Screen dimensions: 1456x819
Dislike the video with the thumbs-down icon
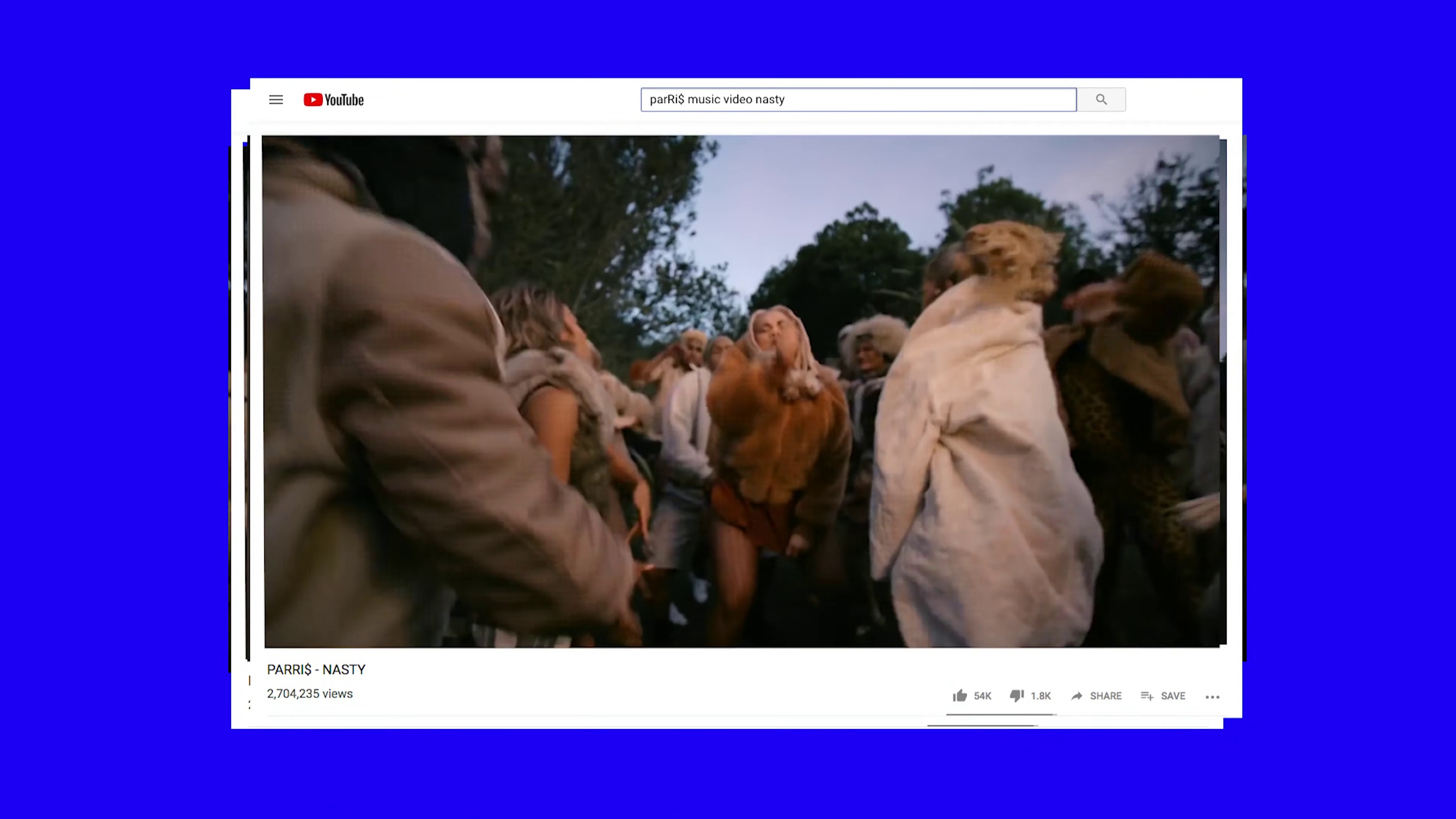coord(1017,696)
